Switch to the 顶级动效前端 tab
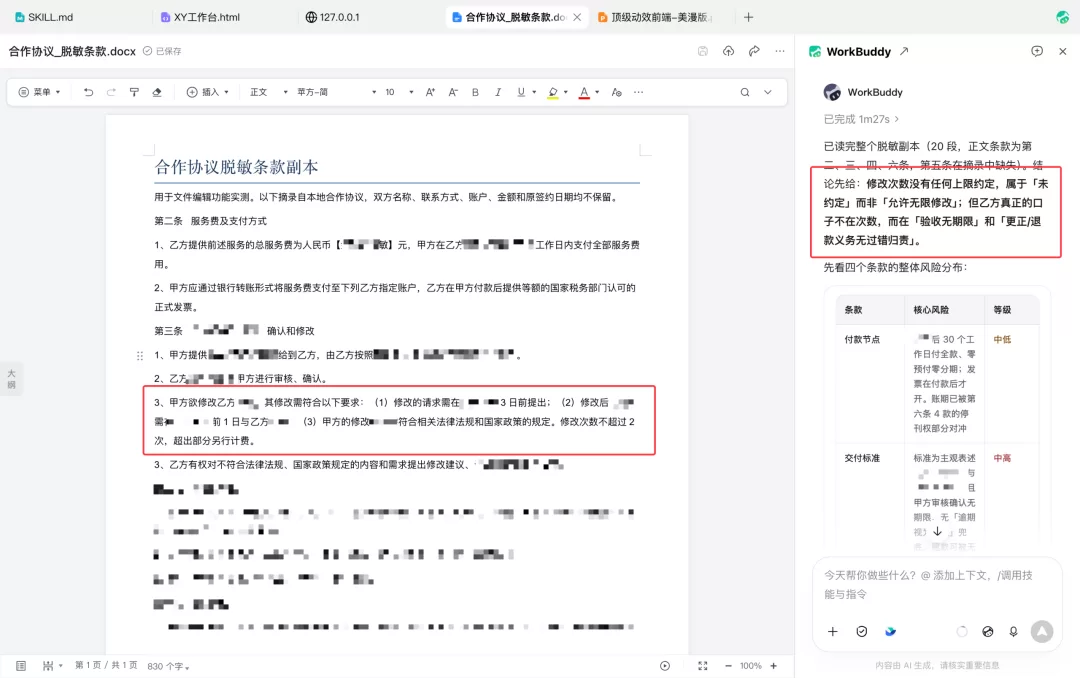The image size is (1080, 678). point(655,17)
